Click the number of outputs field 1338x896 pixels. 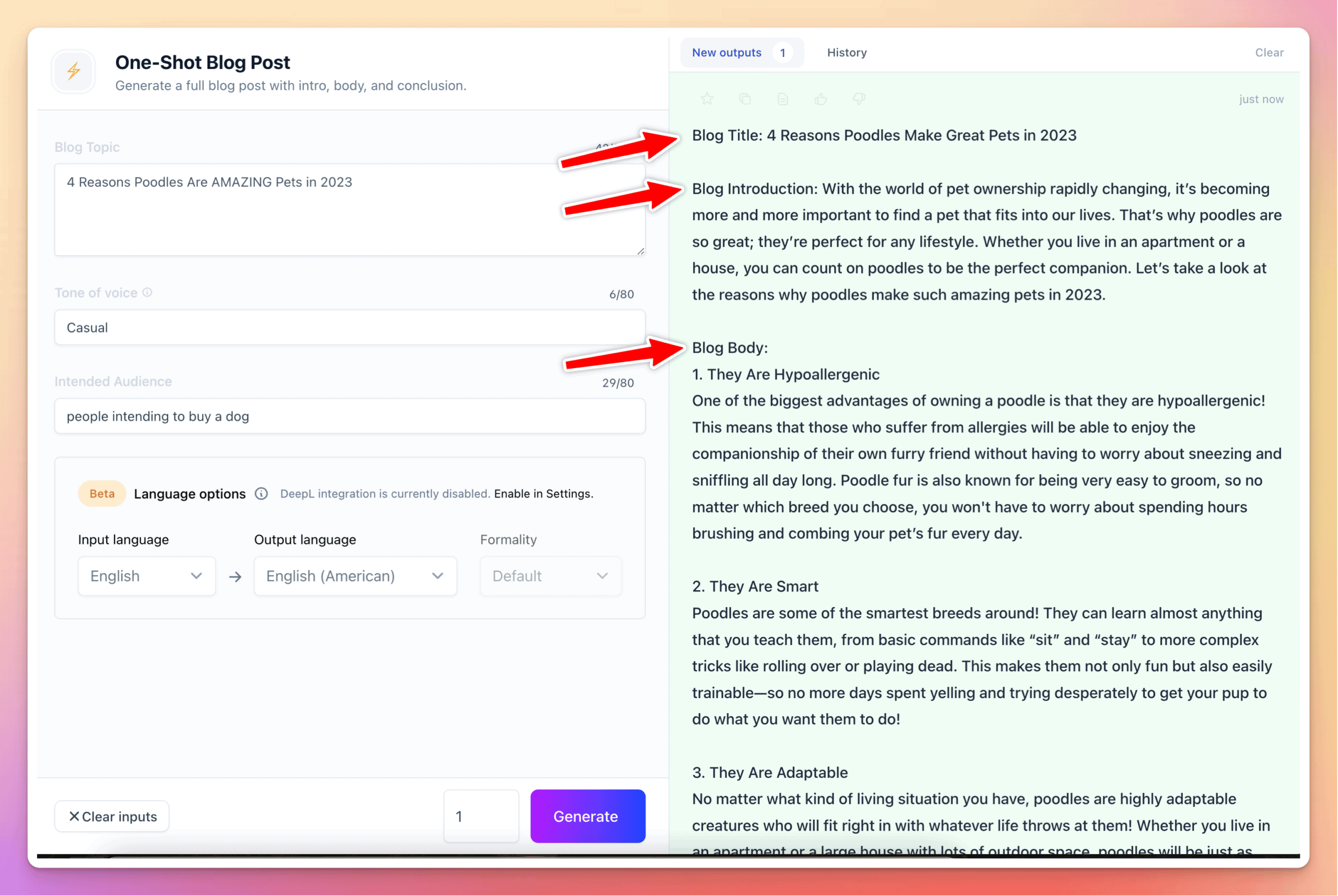(x=481, y=817)
